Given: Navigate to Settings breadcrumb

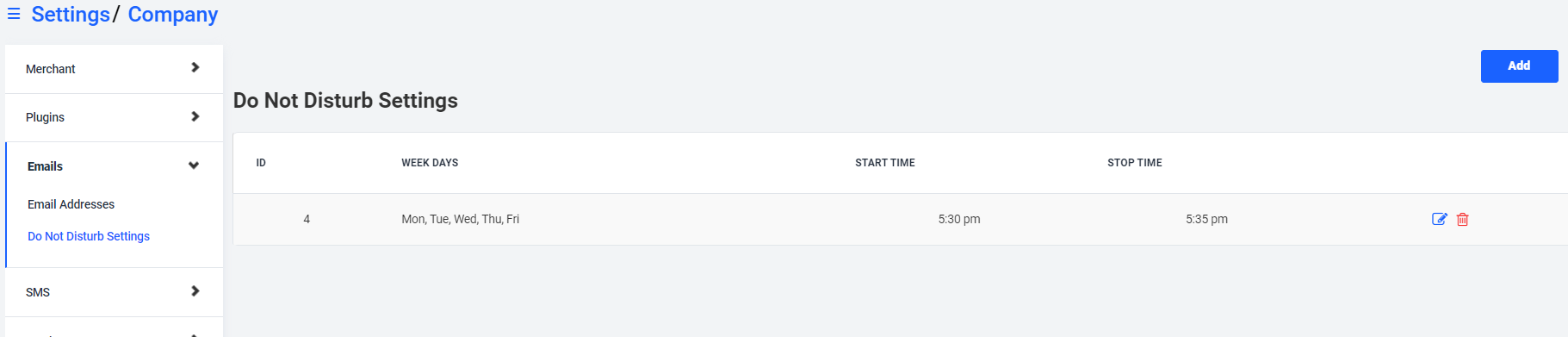Looking at the screenshot, I should 71,15.
